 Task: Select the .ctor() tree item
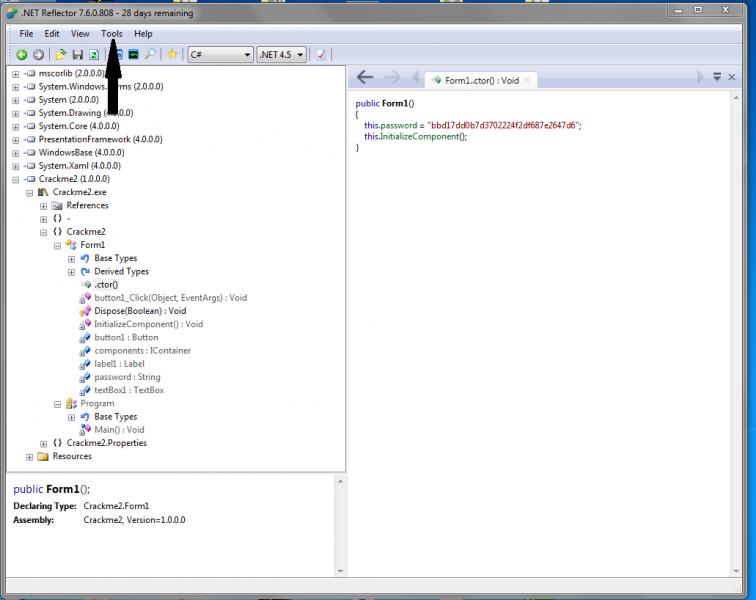106,285
